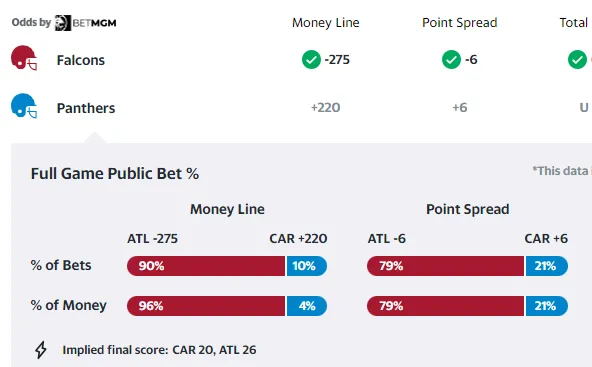Click the Total column header
592x367 pixels.
point(574,23)
